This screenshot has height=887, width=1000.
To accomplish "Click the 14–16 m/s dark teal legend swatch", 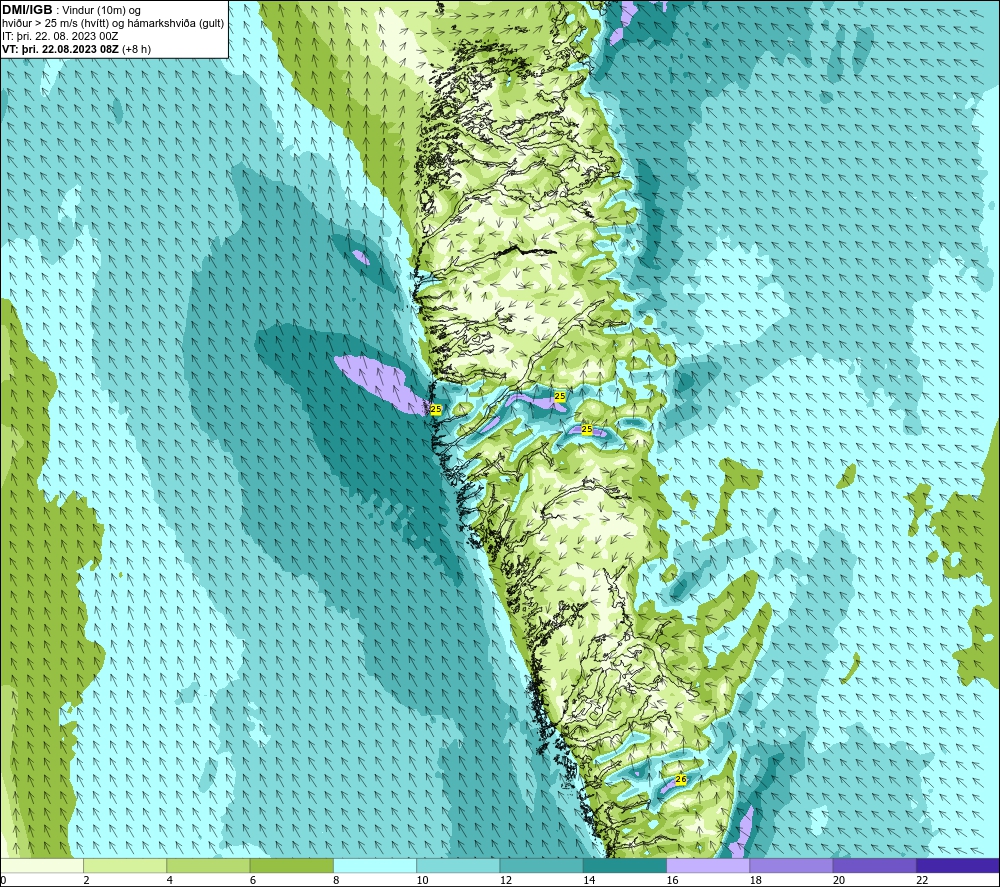I will click(x=625, y=865).
